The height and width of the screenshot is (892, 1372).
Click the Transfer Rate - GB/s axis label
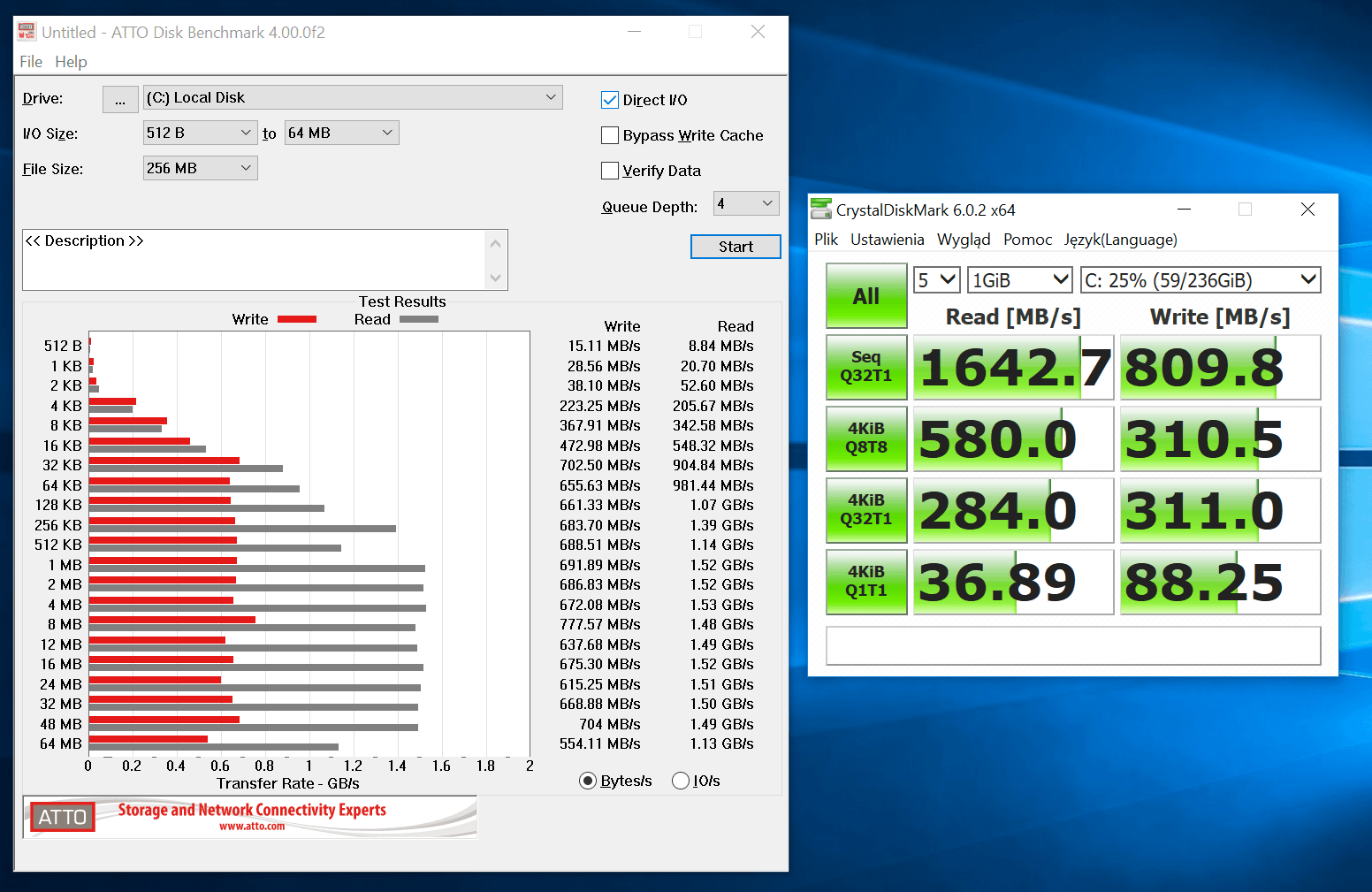tap(288, 783)
